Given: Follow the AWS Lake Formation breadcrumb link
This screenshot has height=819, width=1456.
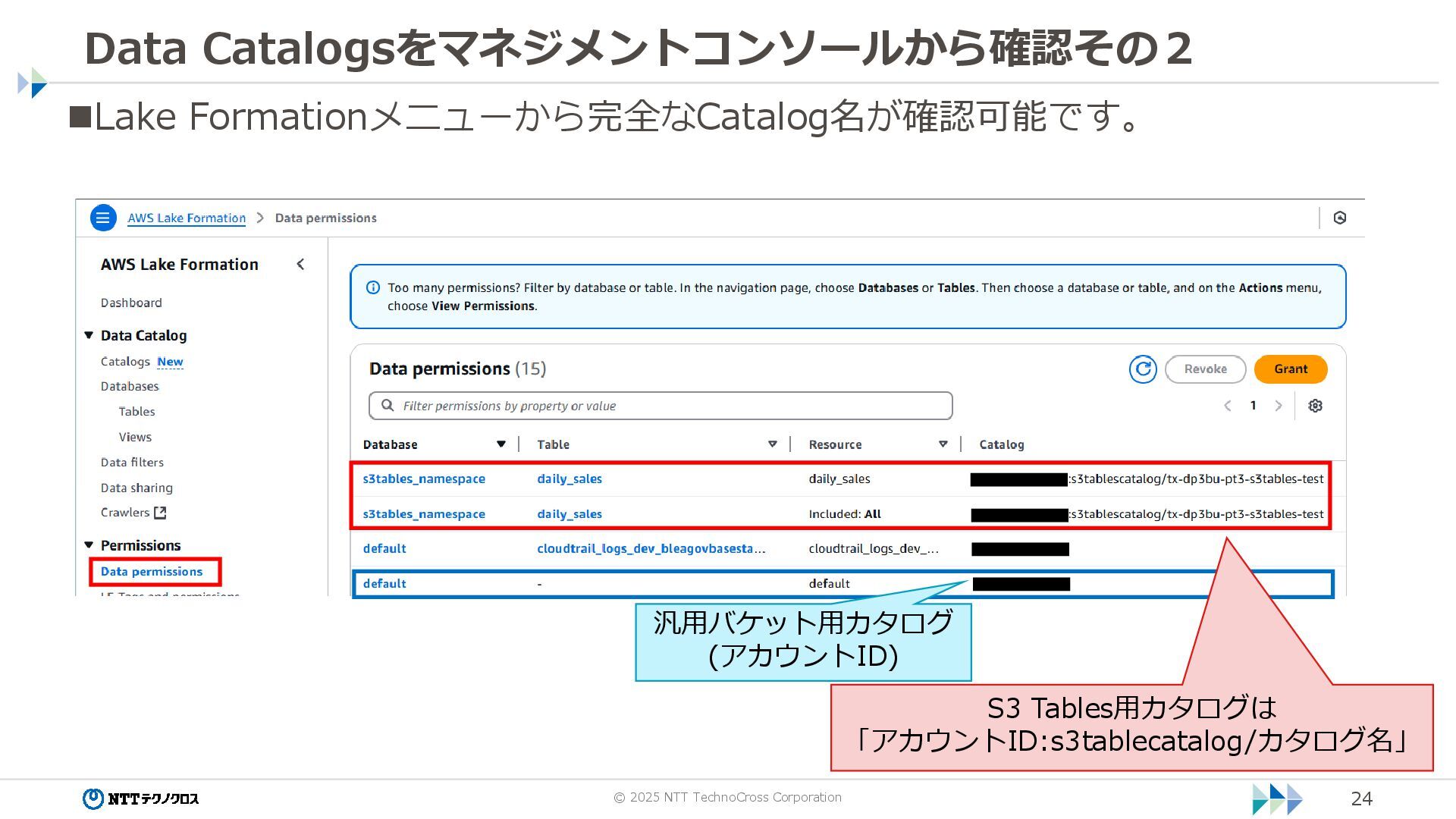Looking at the screenshot, I should click(x=187, y=218).
